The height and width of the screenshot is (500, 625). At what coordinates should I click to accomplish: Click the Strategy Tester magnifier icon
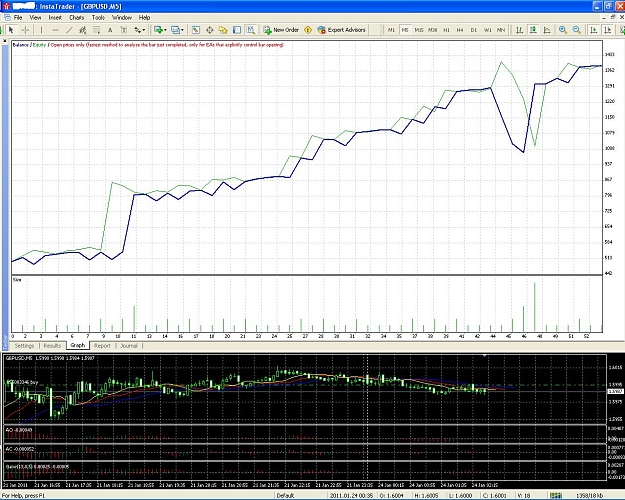point(251,30)
